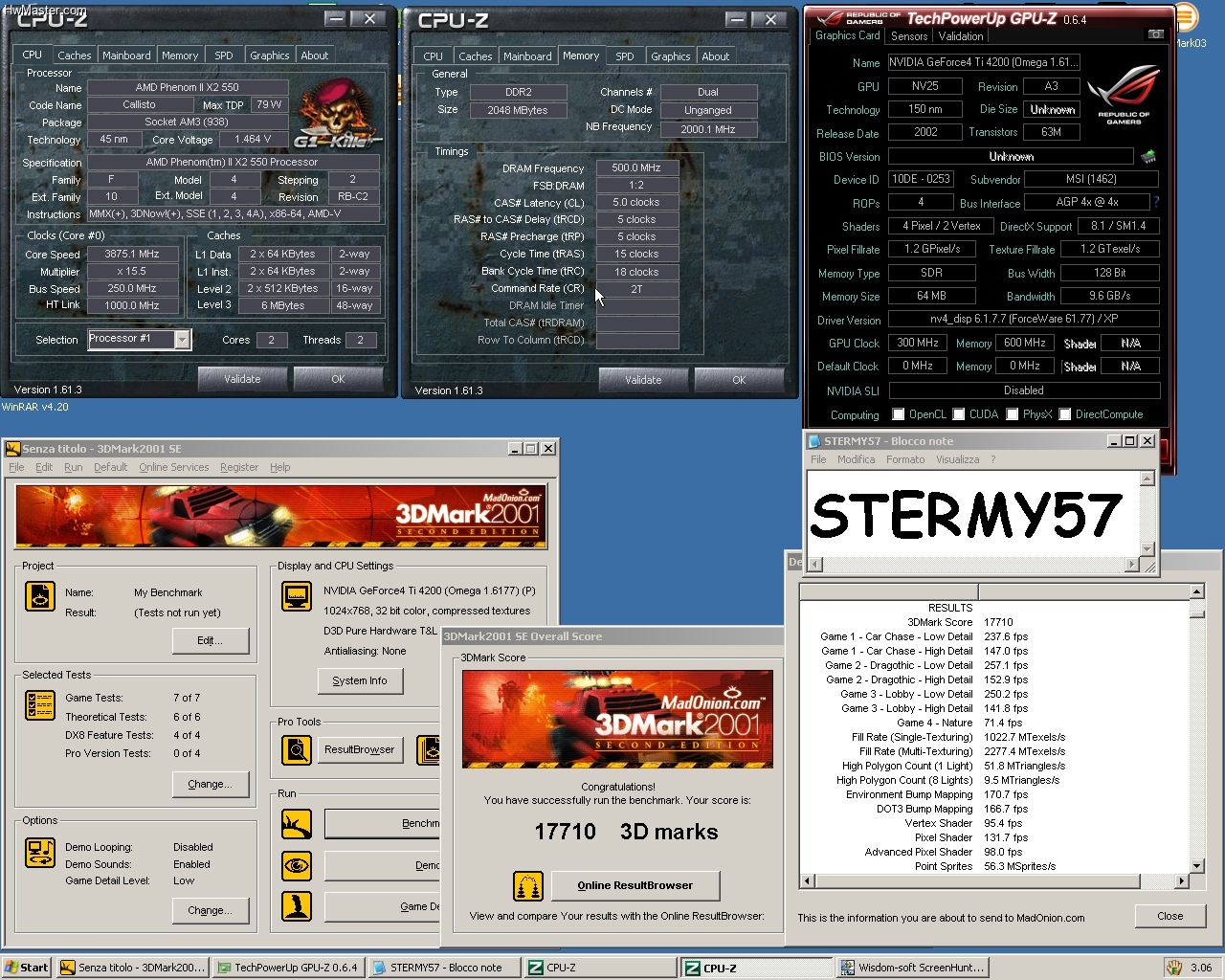Viewport: 1225px width, 980px height.
Task: Open the Notepad Modifica menu
Action: point(856,459)
